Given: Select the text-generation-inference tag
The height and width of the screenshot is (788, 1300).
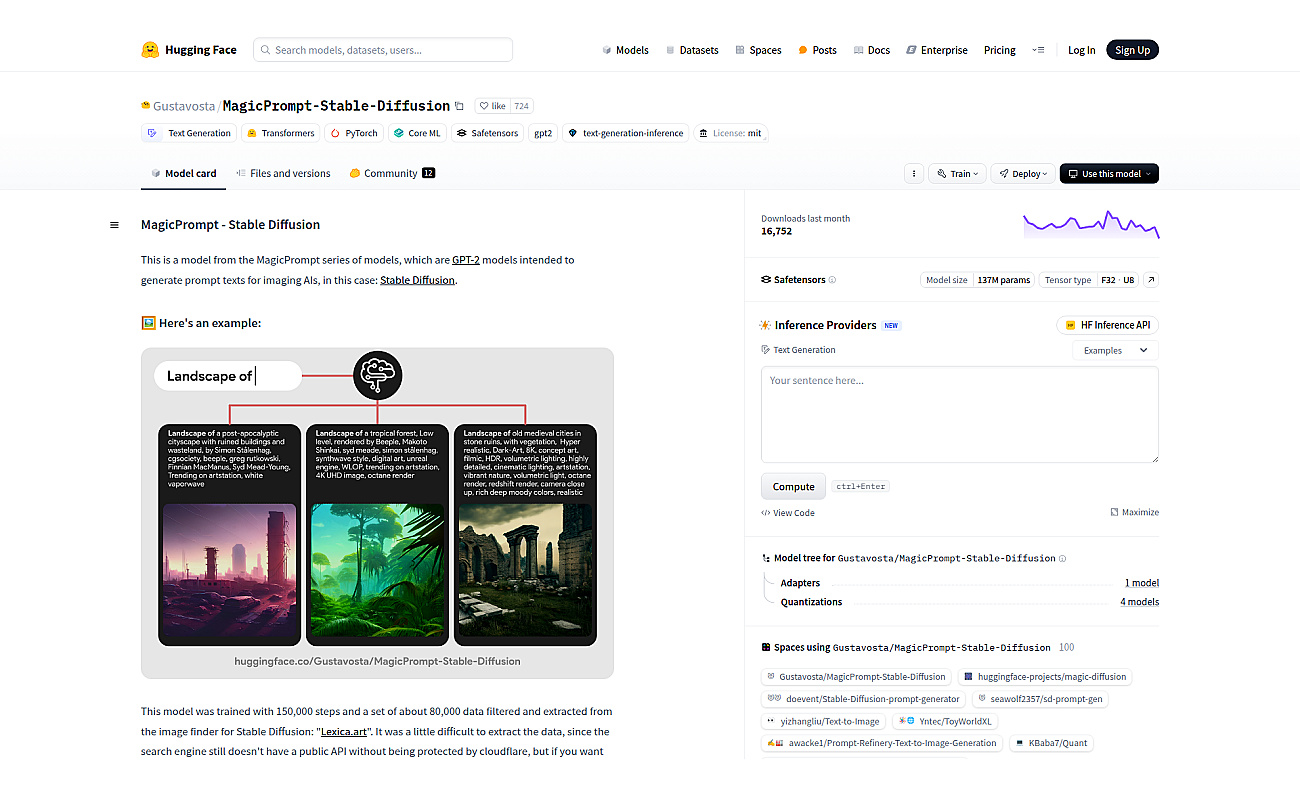Looking at the screenshot, I should pos(626,133).
